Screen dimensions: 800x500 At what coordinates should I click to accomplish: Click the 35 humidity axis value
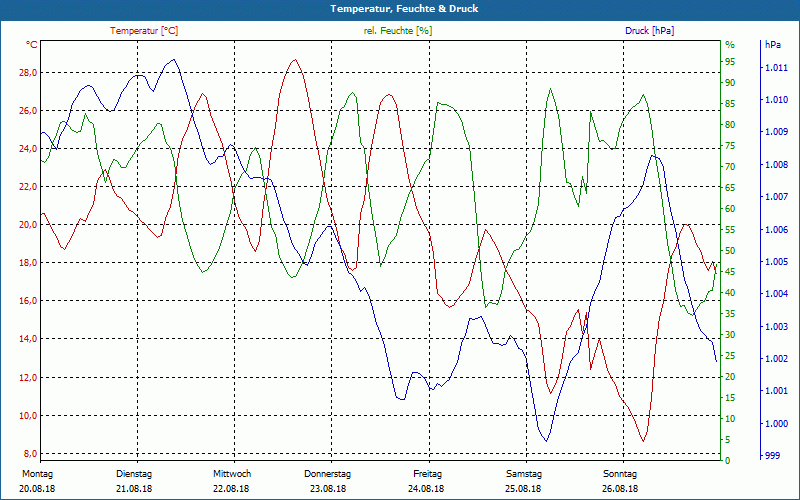(x=731, y=314)
